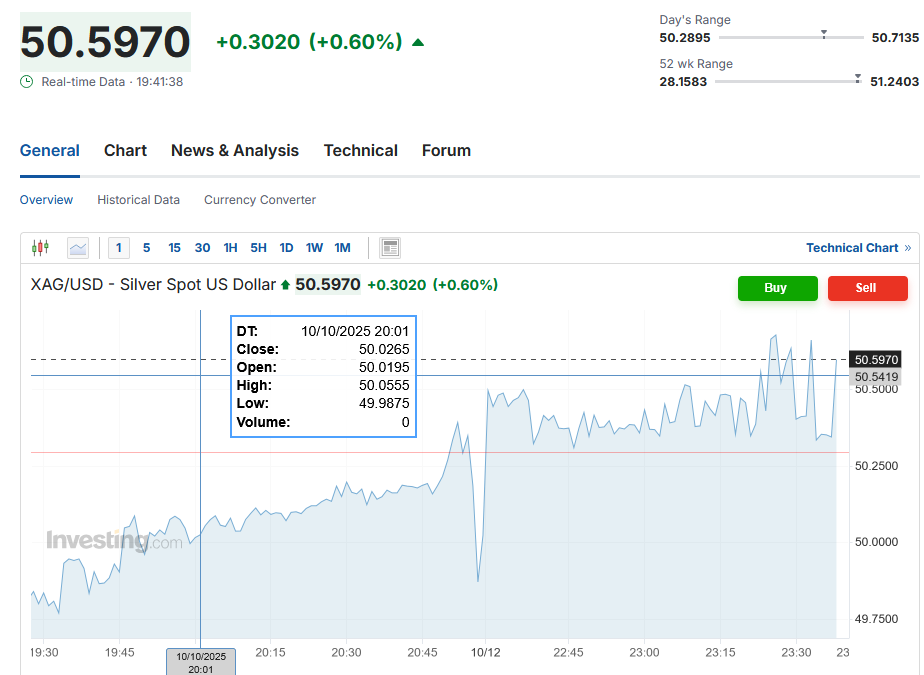
Task: Open the news overlay icon in chart toolbar
Action: click(x=390, y=248)
